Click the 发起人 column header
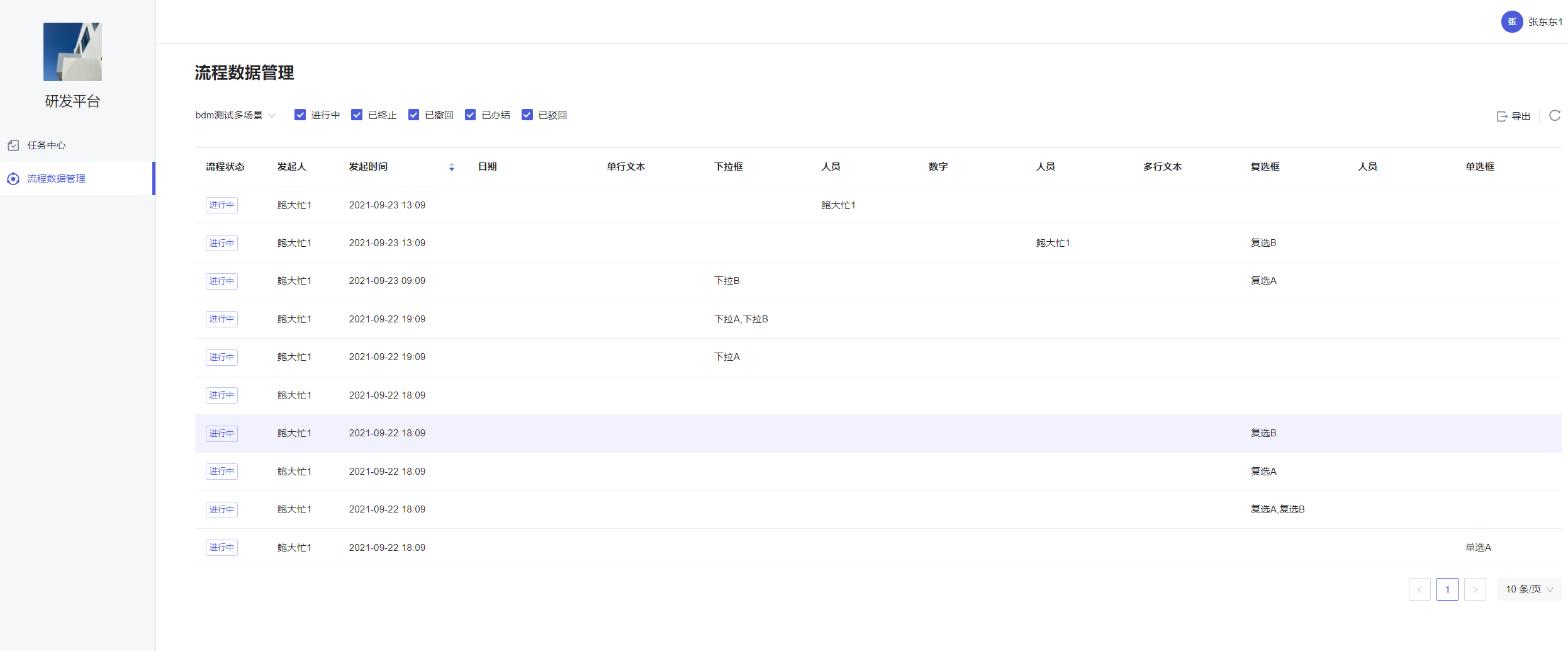This screenshot has width=1568, height=651. pos(292,167)
